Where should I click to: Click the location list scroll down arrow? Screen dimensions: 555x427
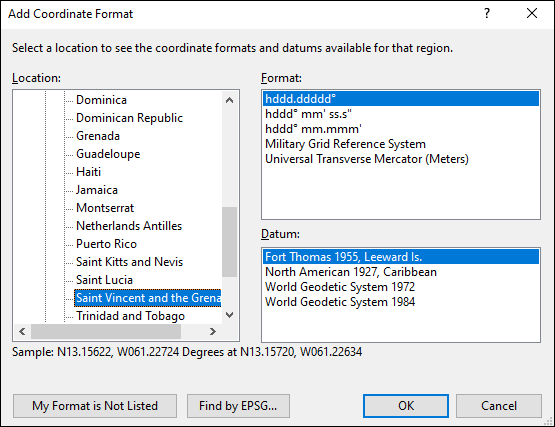(229, 315)
